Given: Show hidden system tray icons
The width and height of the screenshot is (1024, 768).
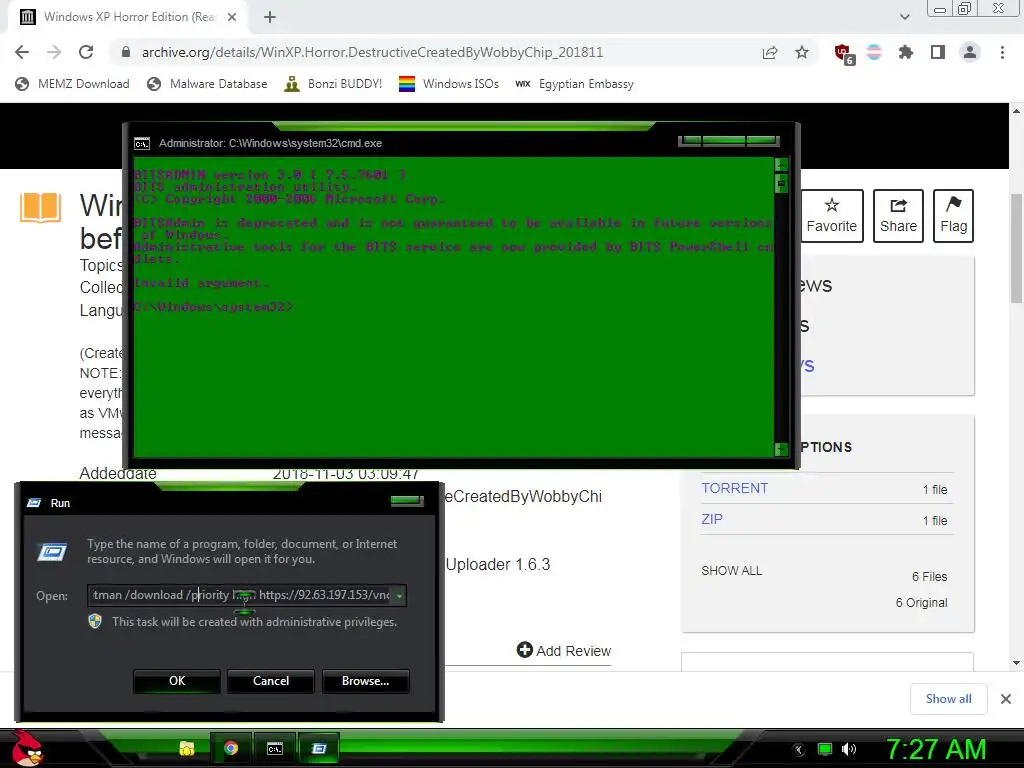Looking at the screenshot, I should click(x=799, y=750).
